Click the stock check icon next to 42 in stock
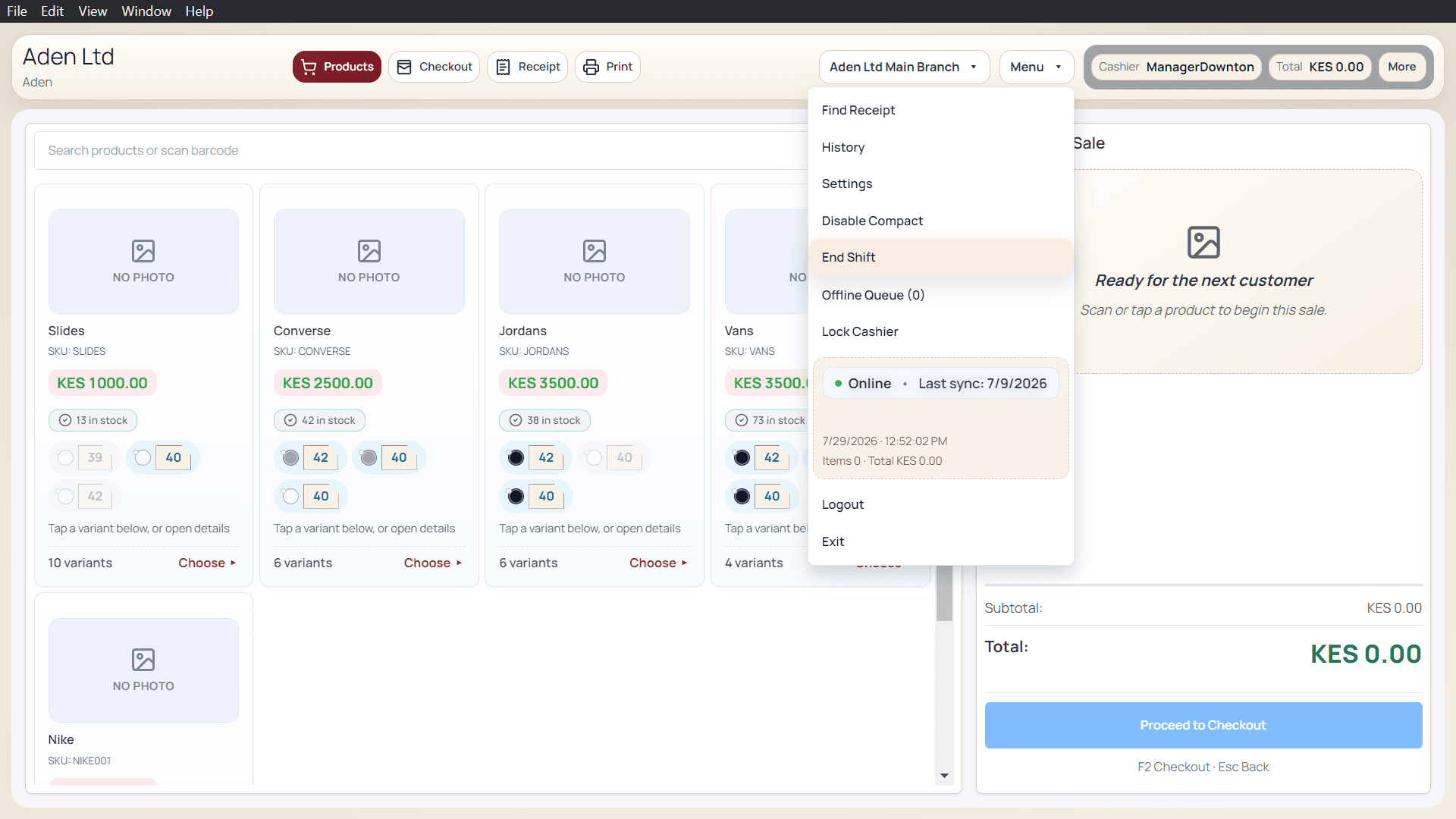The image size is (1456, 819). coord(290,420)
